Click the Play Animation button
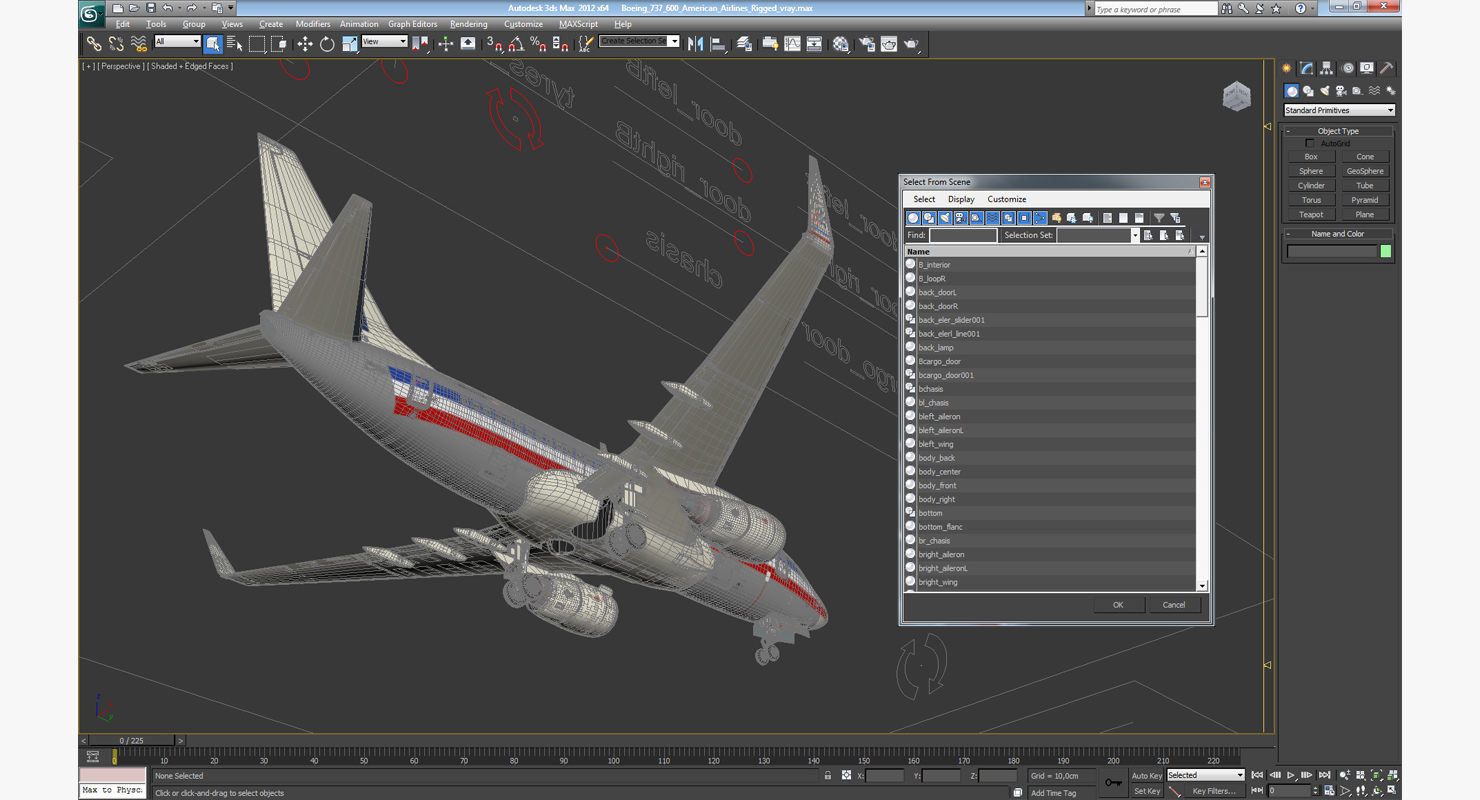 (1290, 775)
